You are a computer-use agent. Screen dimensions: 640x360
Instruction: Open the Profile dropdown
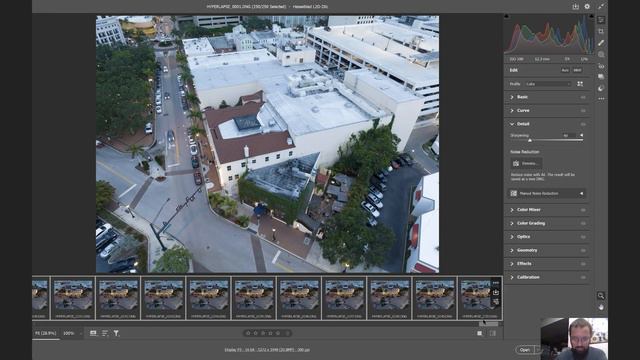click(x=548, y=84)
